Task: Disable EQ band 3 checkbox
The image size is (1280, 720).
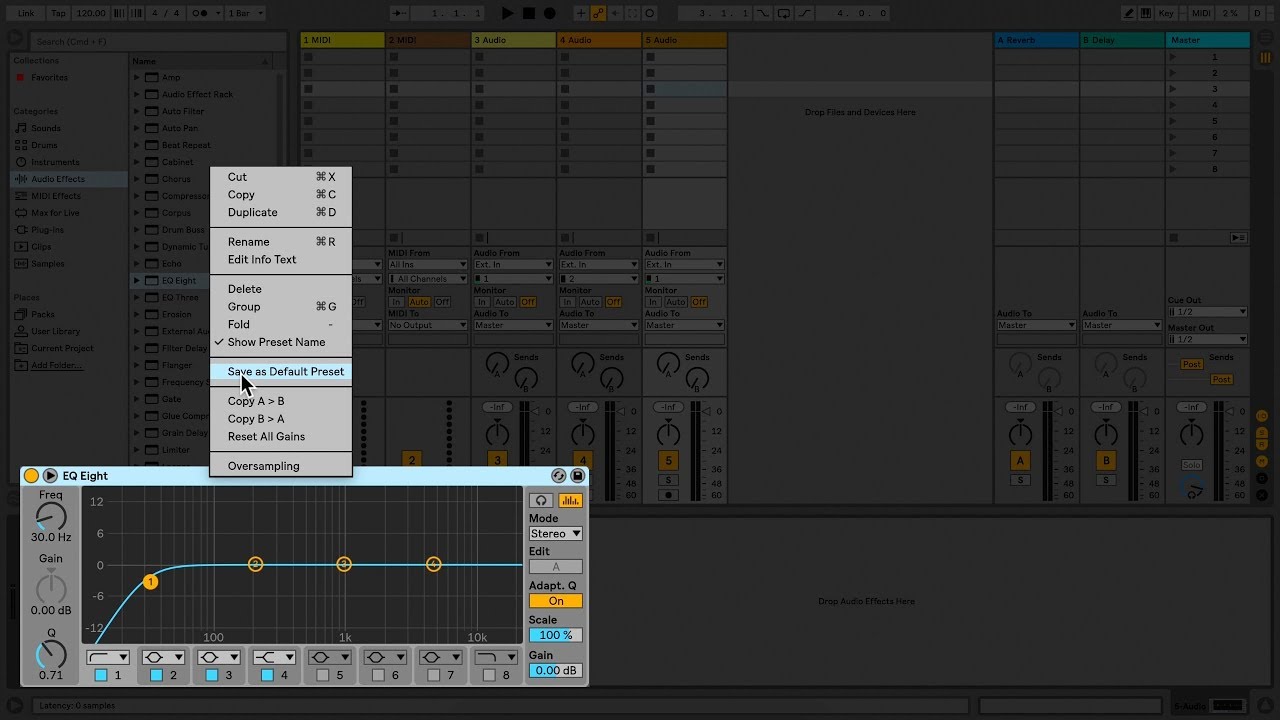Action: 211,675
